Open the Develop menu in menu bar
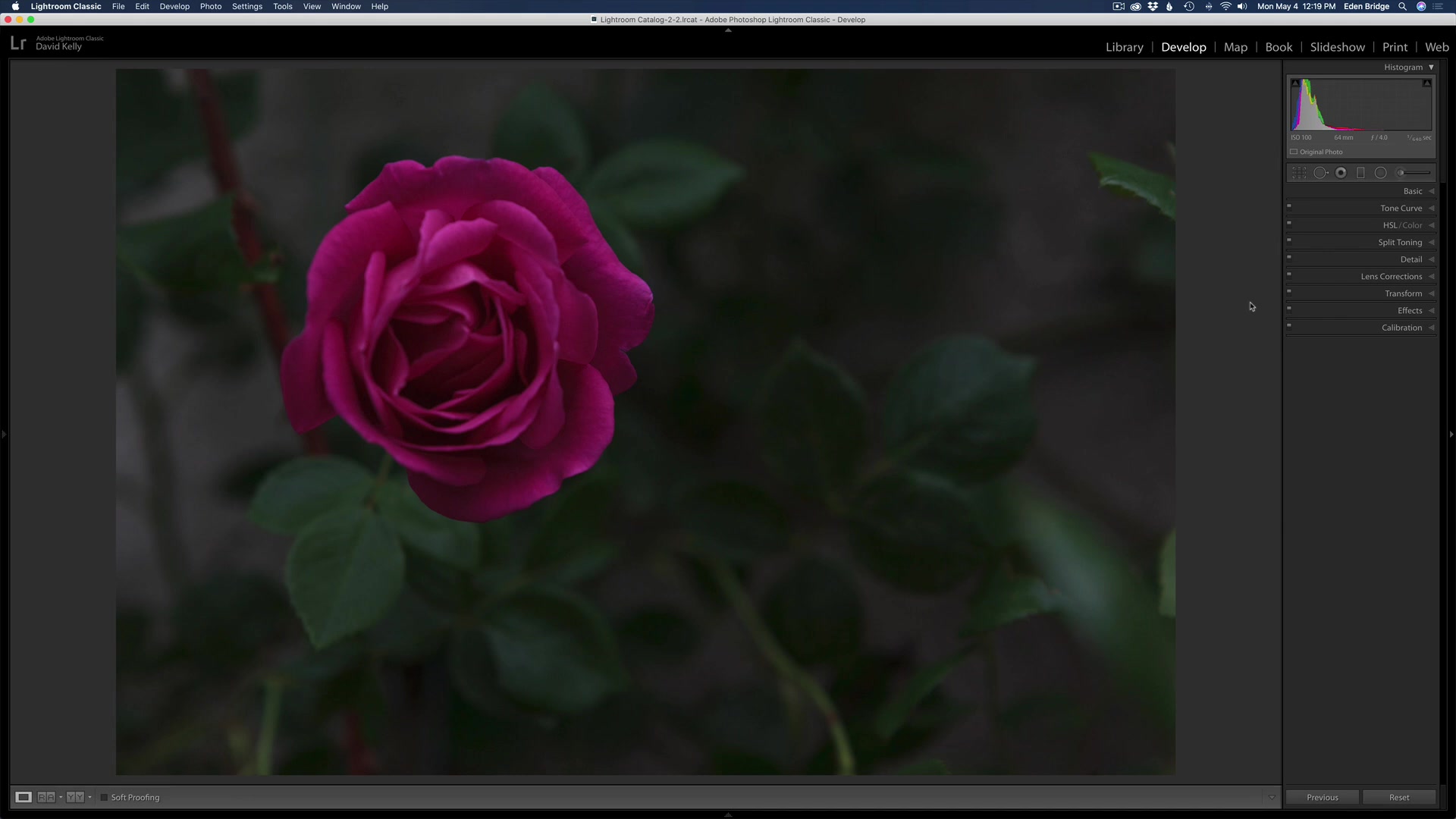 174,6
